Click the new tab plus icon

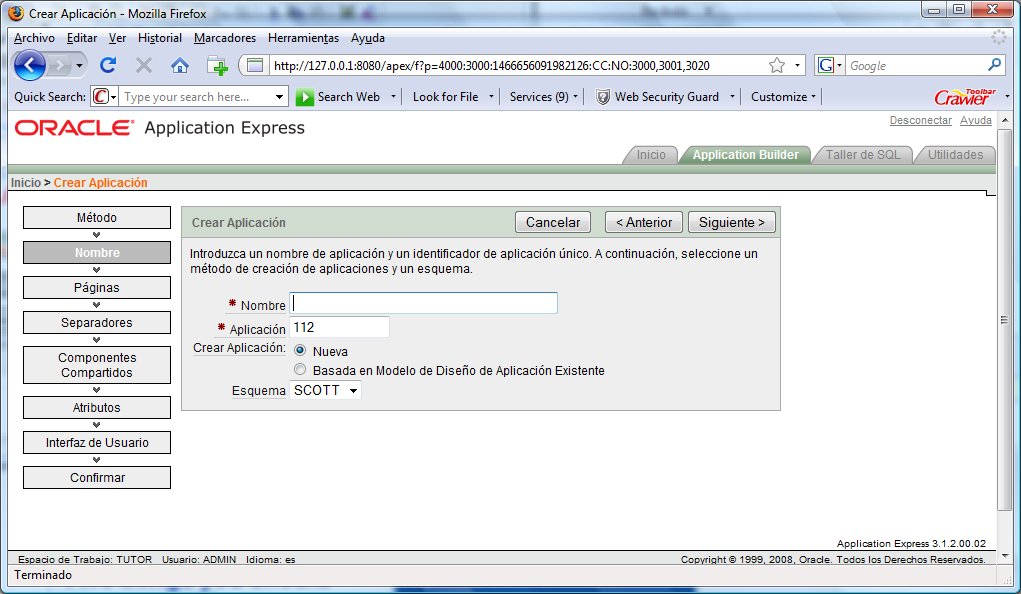(217, 66)
